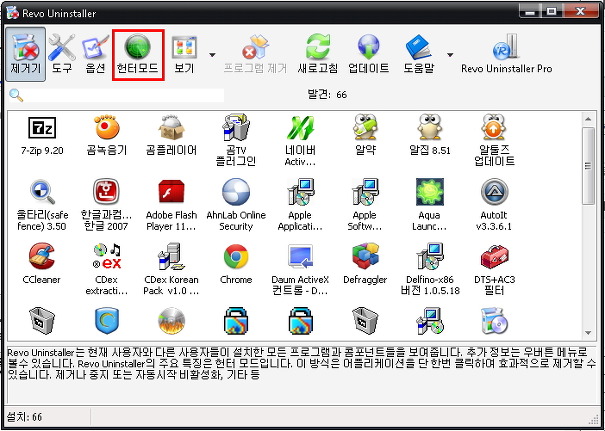
Task: Focus the program search input field
Action: pos(125,95)
